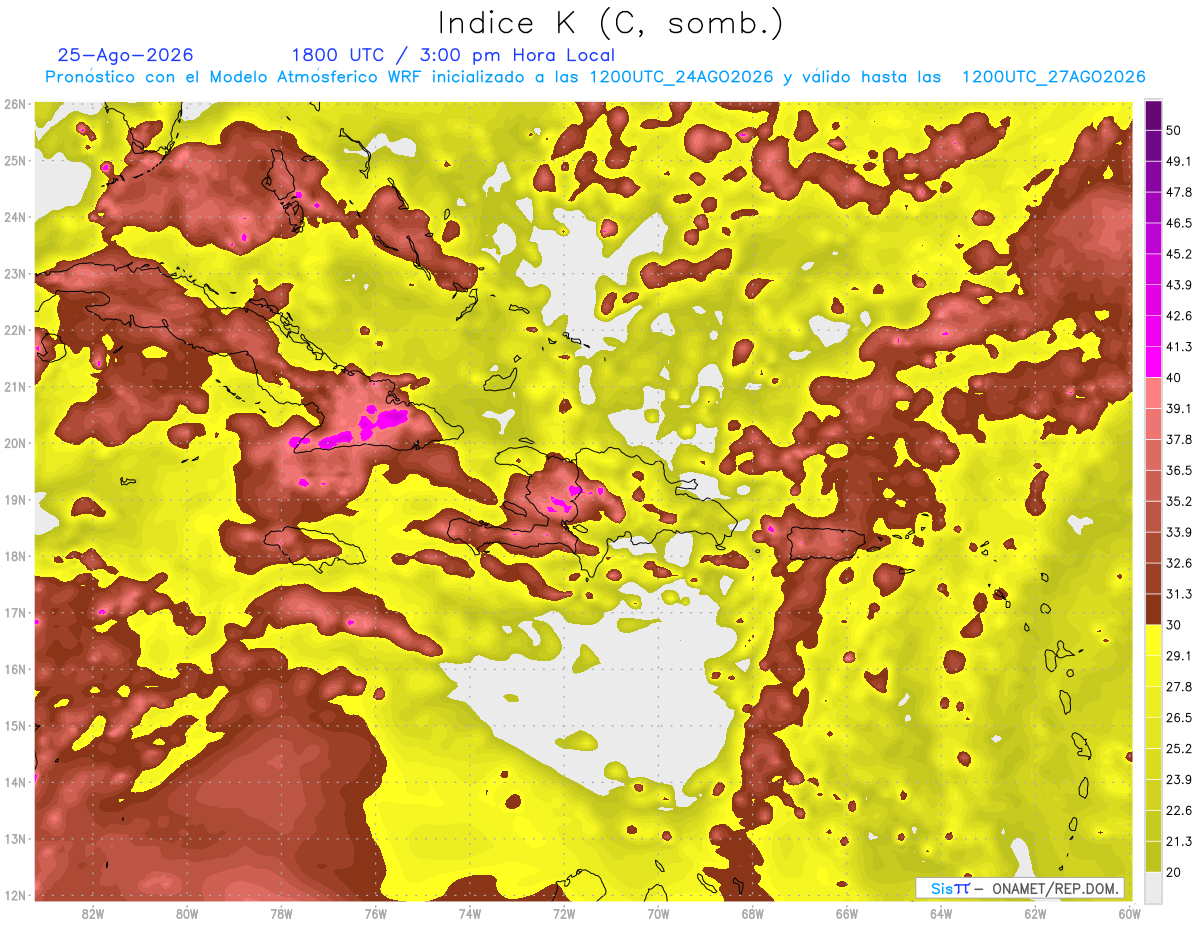Click the longitude axis label '76W'

click(375, 914)
